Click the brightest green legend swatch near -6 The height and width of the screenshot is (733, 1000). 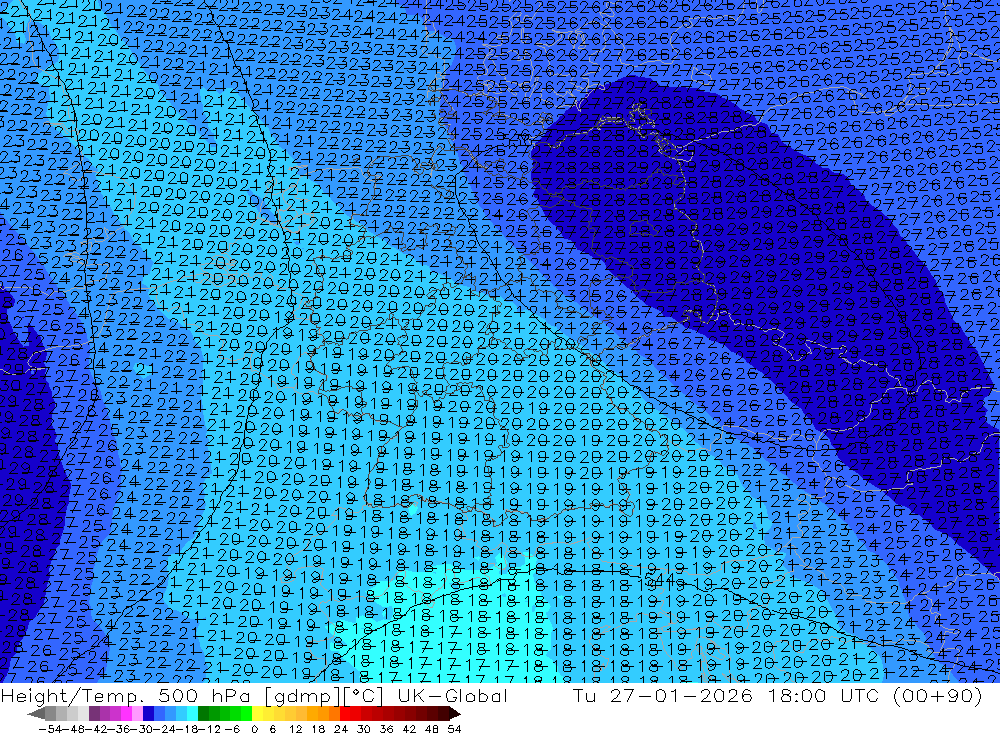coord(246,714)
